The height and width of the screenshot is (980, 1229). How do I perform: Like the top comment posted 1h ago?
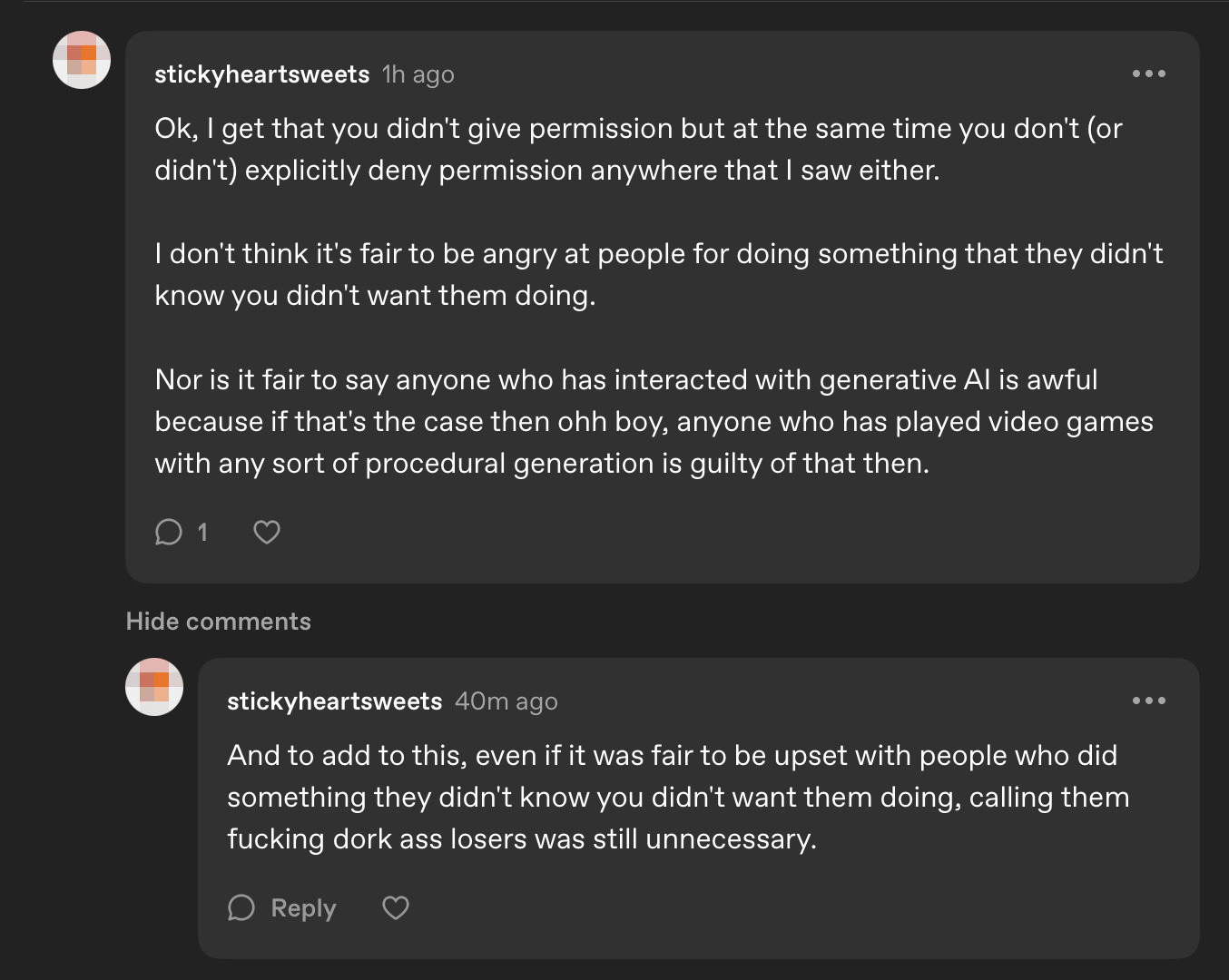[x=266, y=532]
